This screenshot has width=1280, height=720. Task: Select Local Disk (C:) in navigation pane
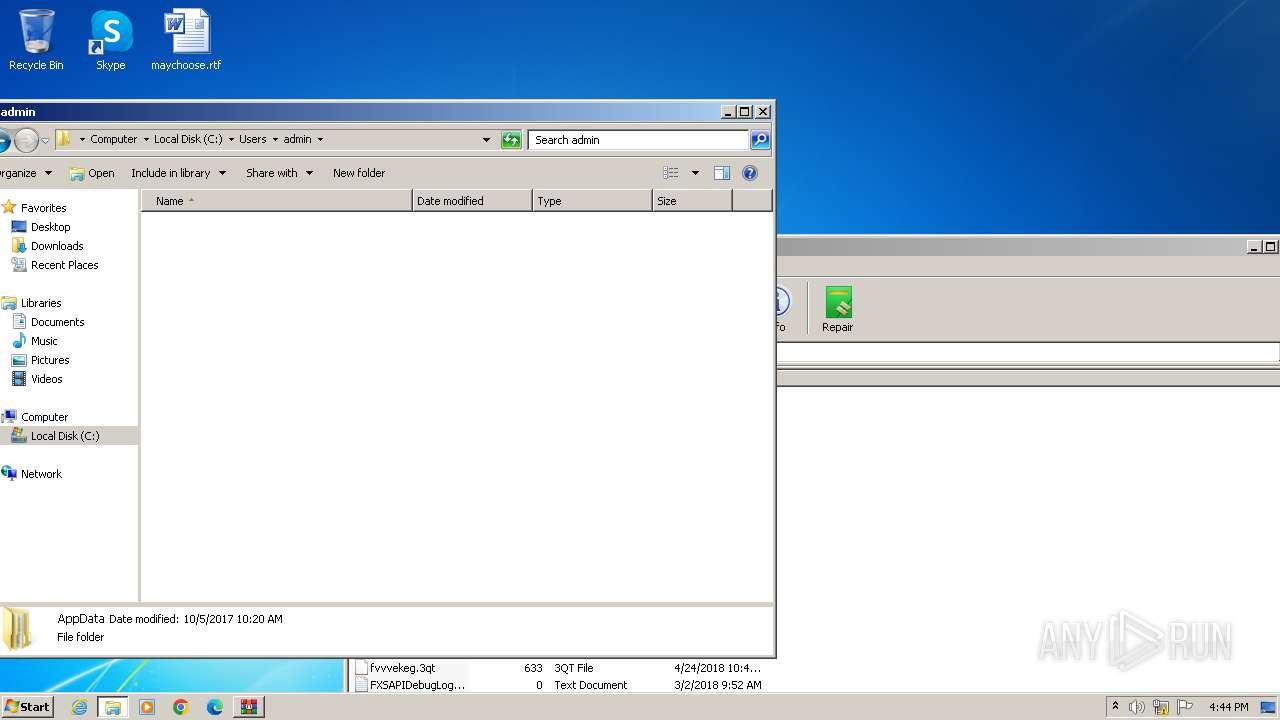coord(65,436)
